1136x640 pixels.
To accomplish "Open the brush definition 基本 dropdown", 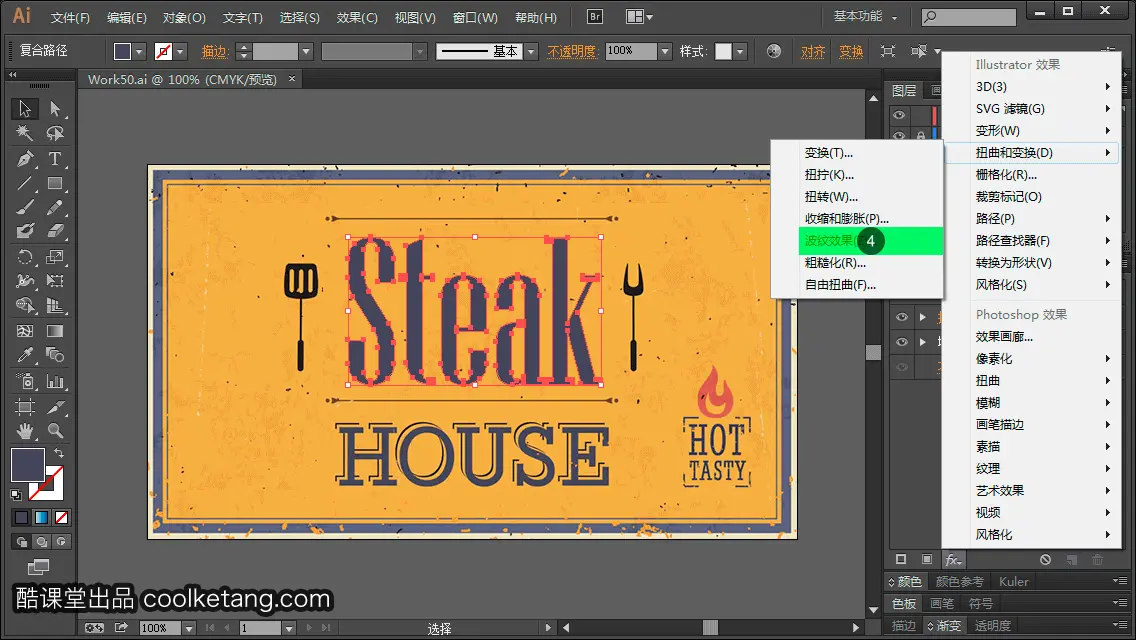I will pyautogui.click(x=531, y=51).
